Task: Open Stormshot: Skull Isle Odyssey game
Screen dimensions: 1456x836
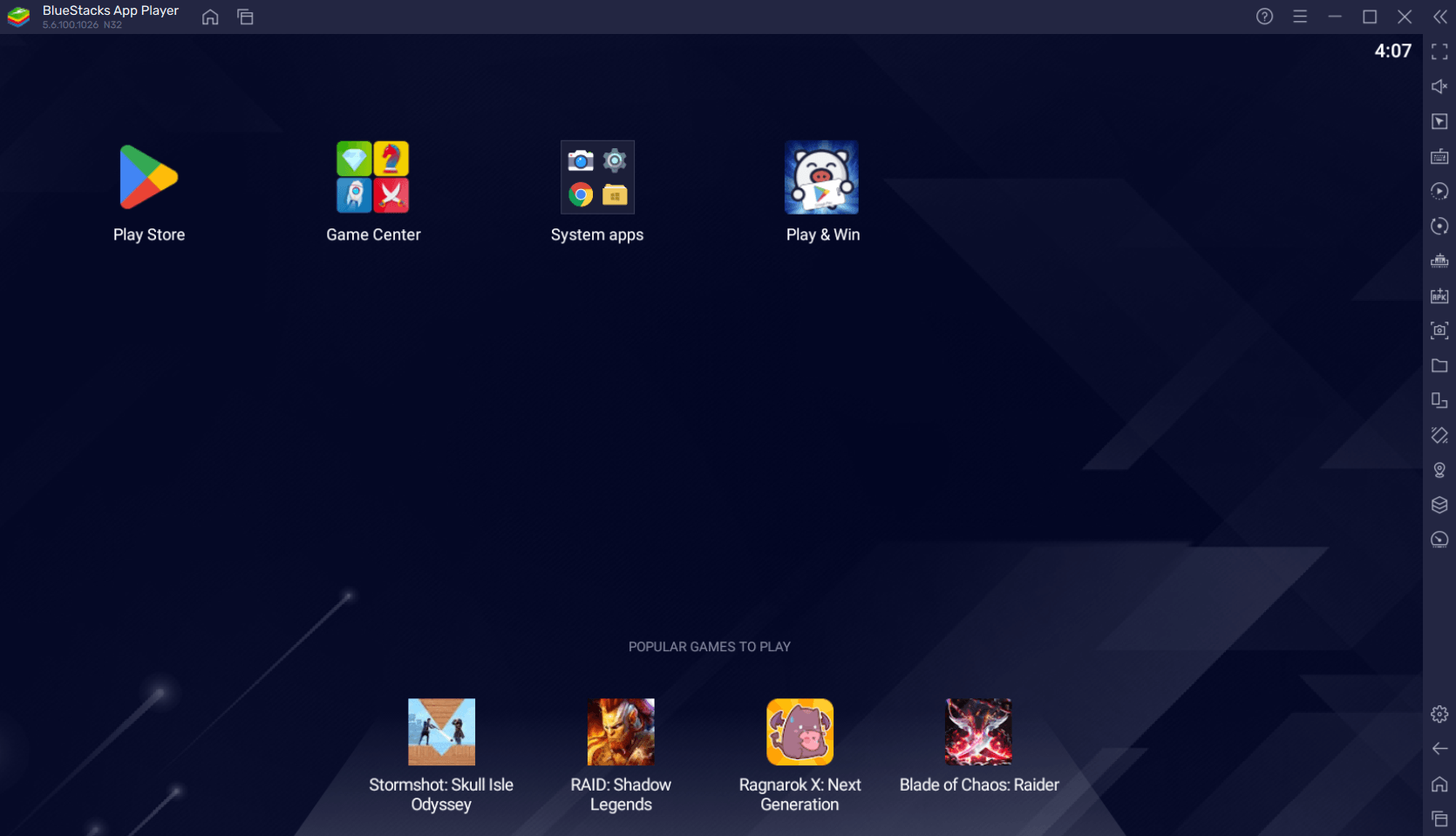Action: pos(441,732)
